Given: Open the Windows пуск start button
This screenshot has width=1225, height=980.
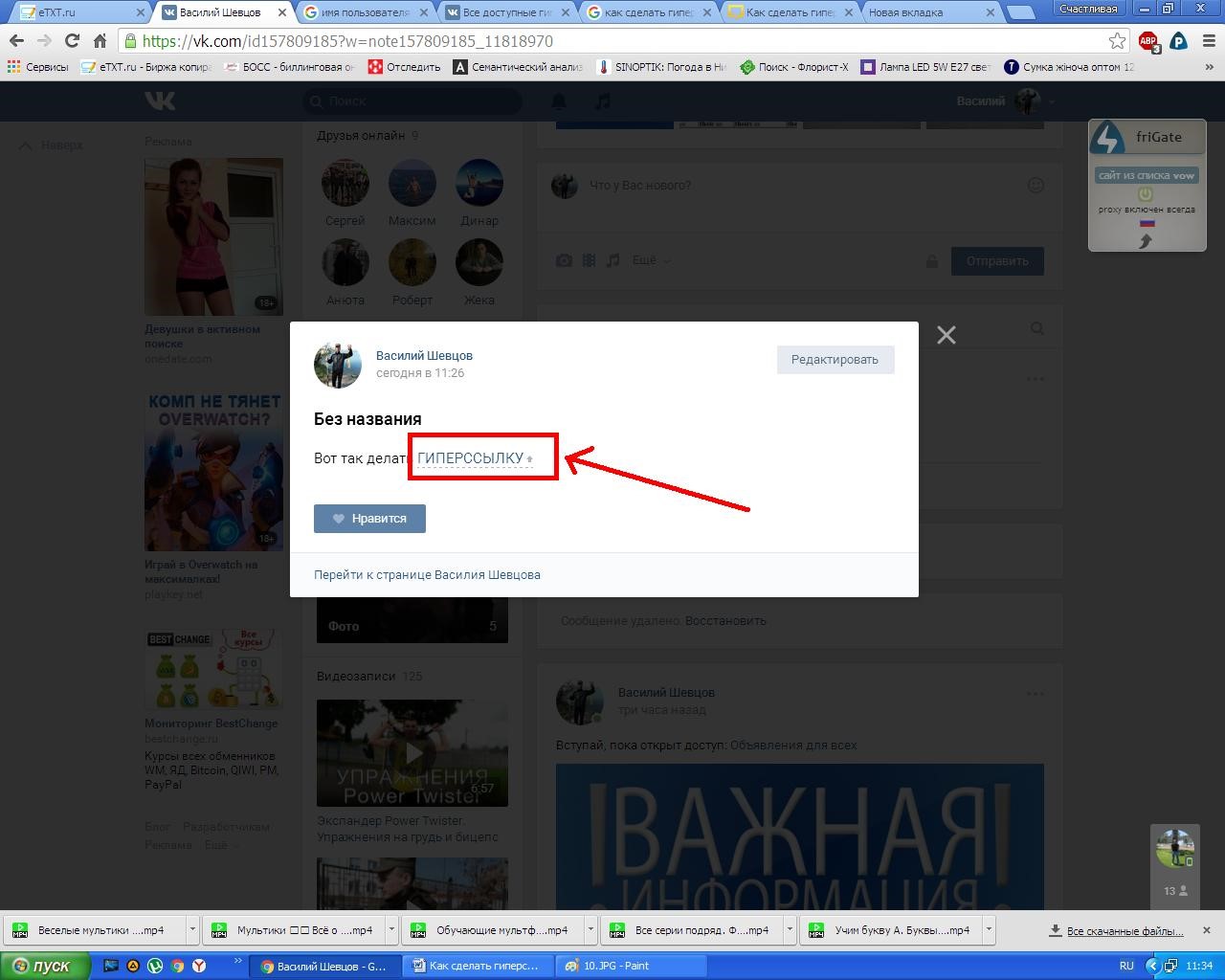Looking at the screenshot, I should pos(45,966).
